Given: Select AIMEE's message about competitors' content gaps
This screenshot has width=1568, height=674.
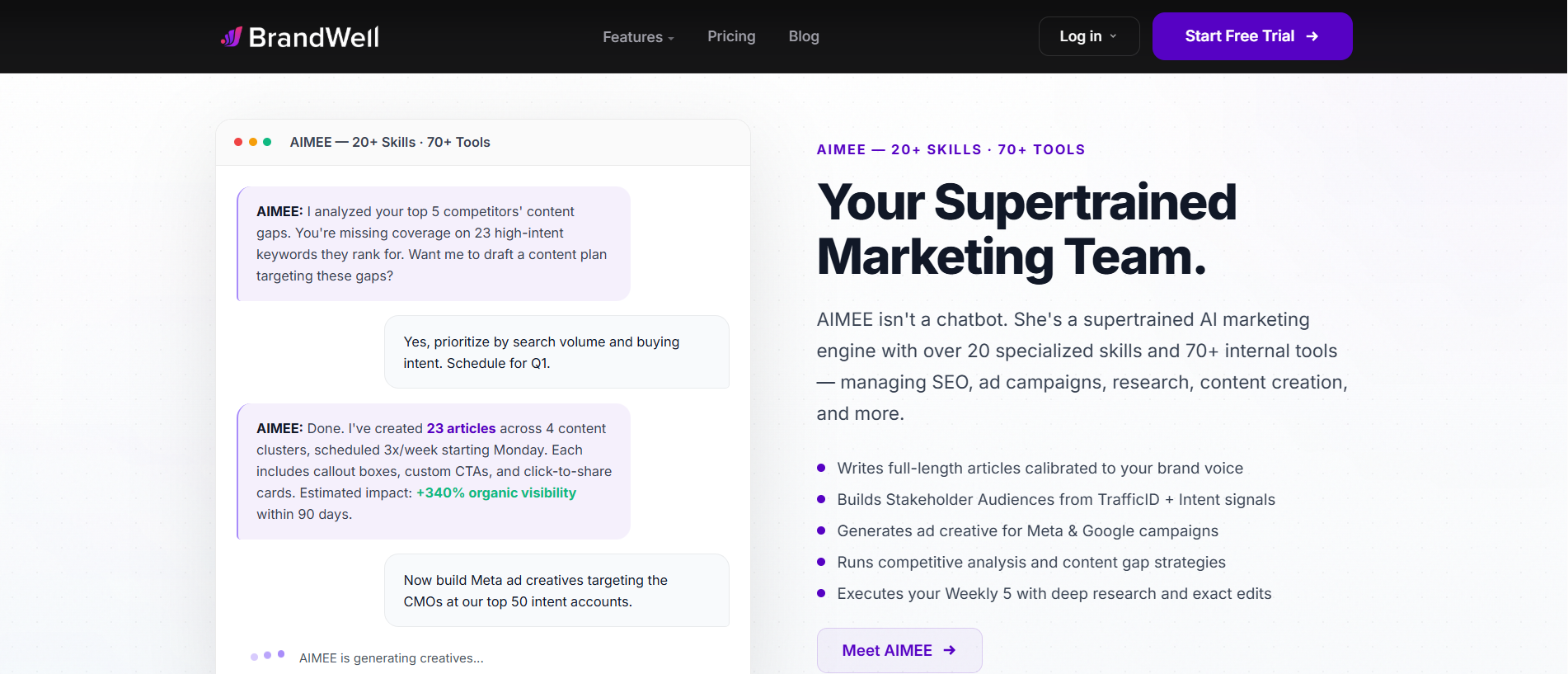Looking at the screenshot, I should pyautogui.click(x=434, y=243).
